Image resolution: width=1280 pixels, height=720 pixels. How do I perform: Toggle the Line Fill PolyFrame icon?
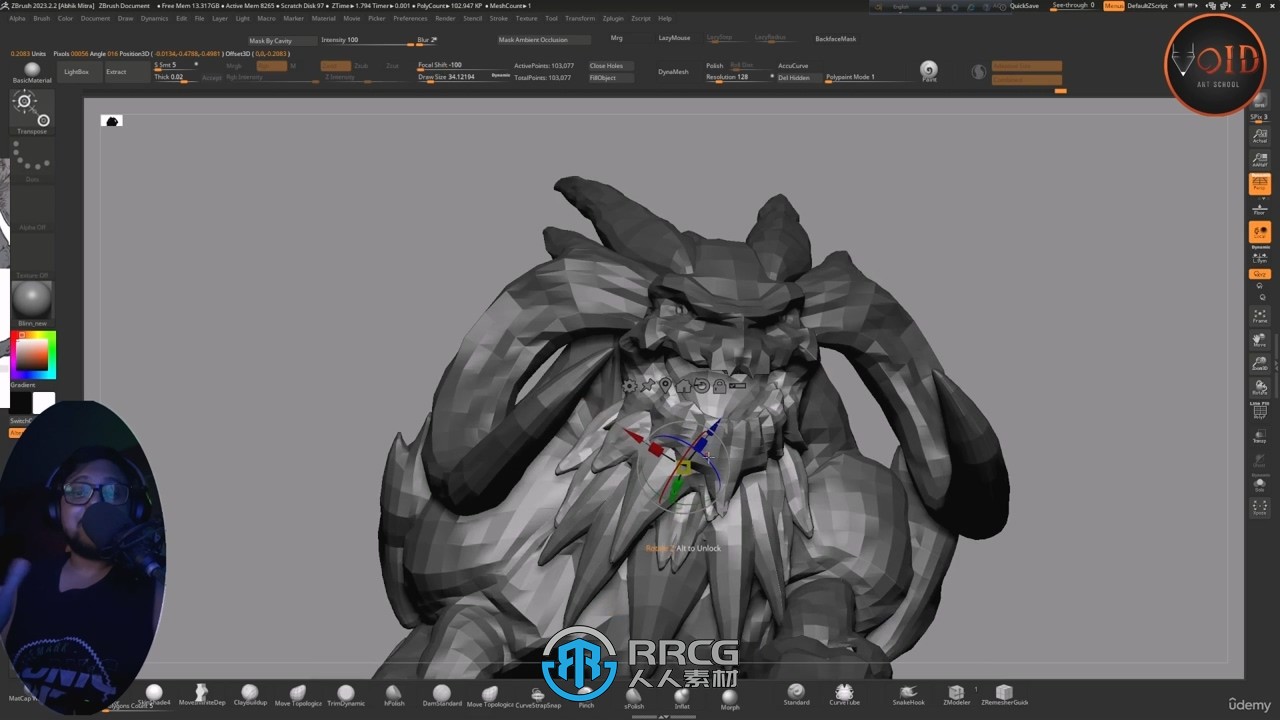[1260, 410]
